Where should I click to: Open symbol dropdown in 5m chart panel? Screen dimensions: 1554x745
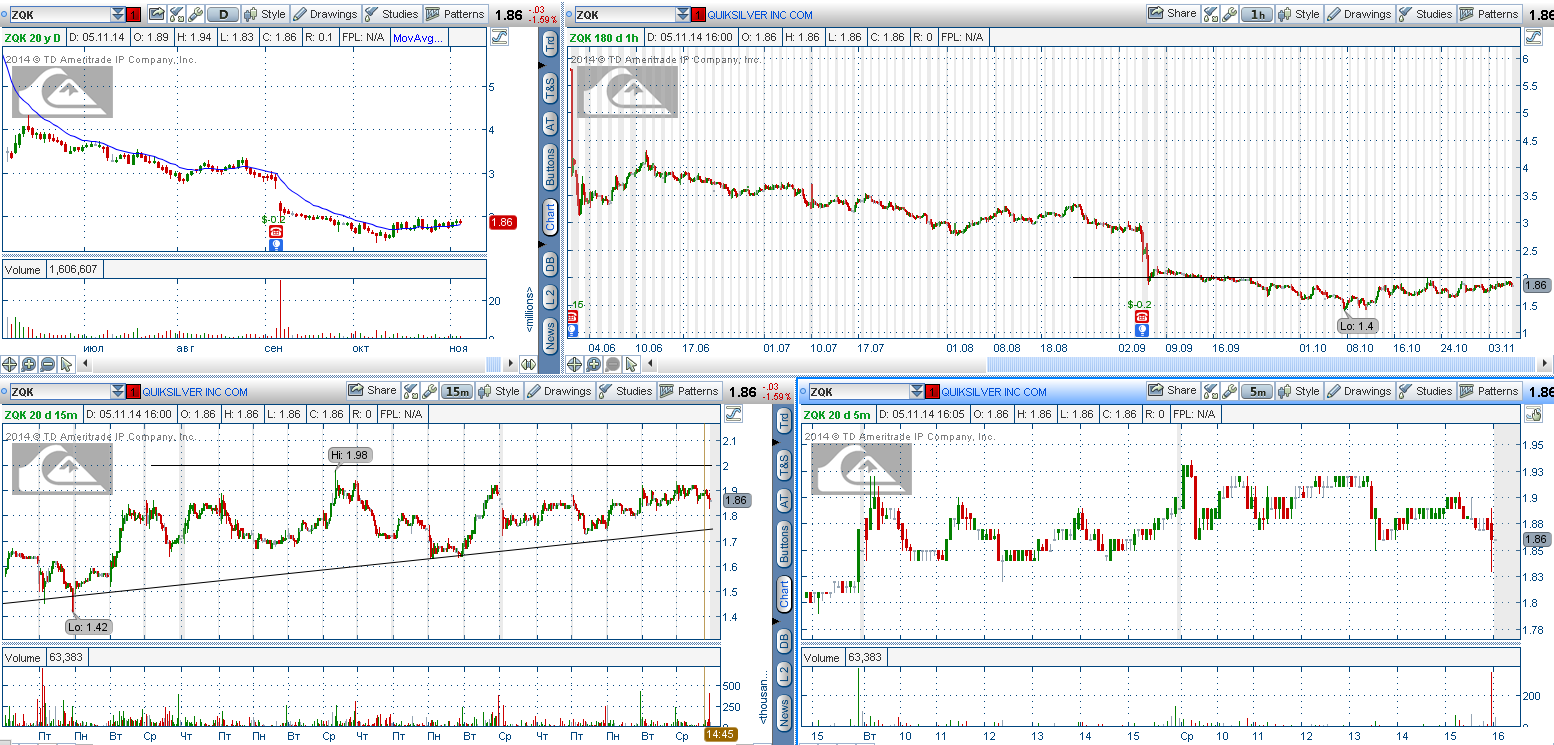pyautogui.click(x=918, y=391)
